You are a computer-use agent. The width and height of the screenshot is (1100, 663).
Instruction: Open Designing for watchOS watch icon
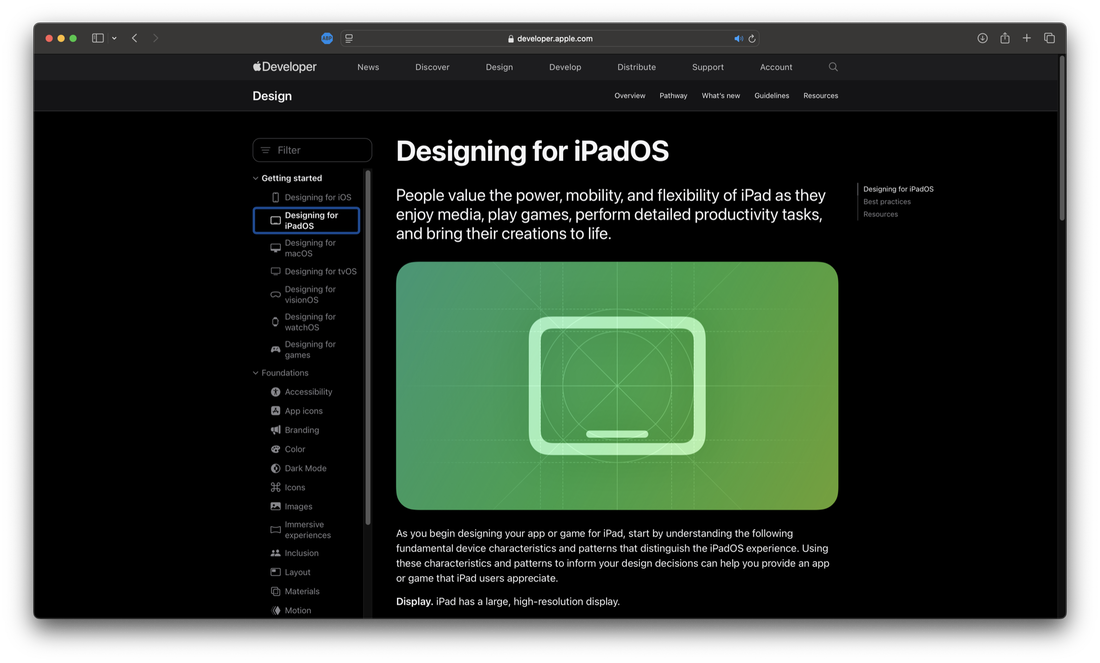coord(275,322)
